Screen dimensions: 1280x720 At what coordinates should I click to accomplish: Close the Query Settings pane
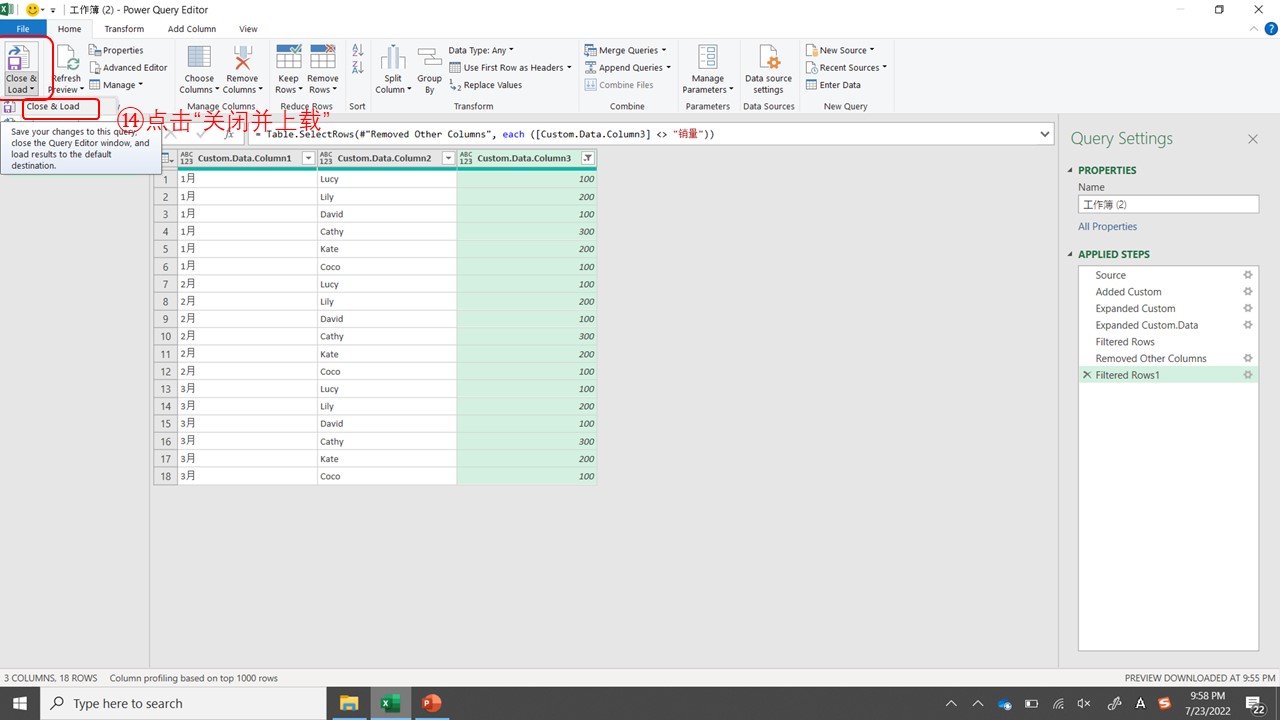click(1252, 139)
